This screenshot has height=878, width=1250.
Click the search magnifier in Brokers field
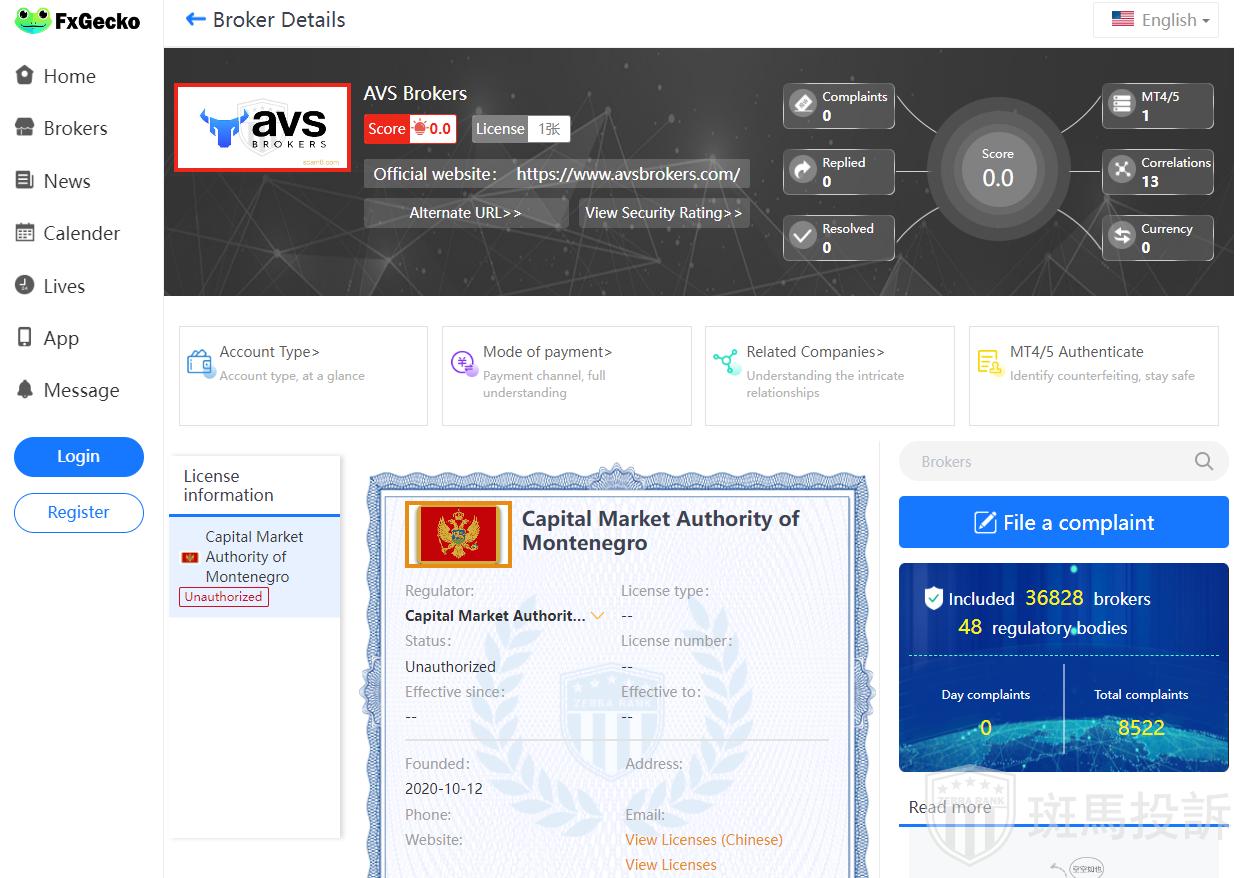[1204, 461]
